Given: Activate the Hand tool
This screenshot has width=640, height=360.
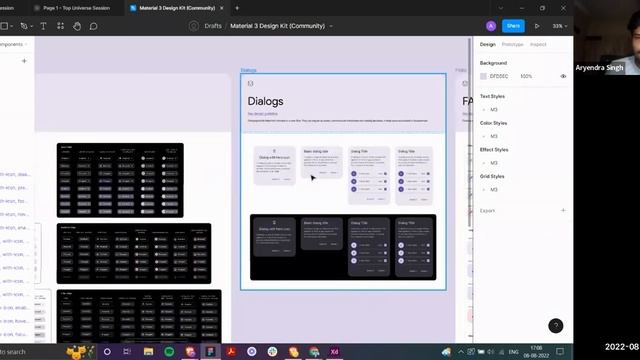Looking at the screenshot, I should tap(77, 26).
